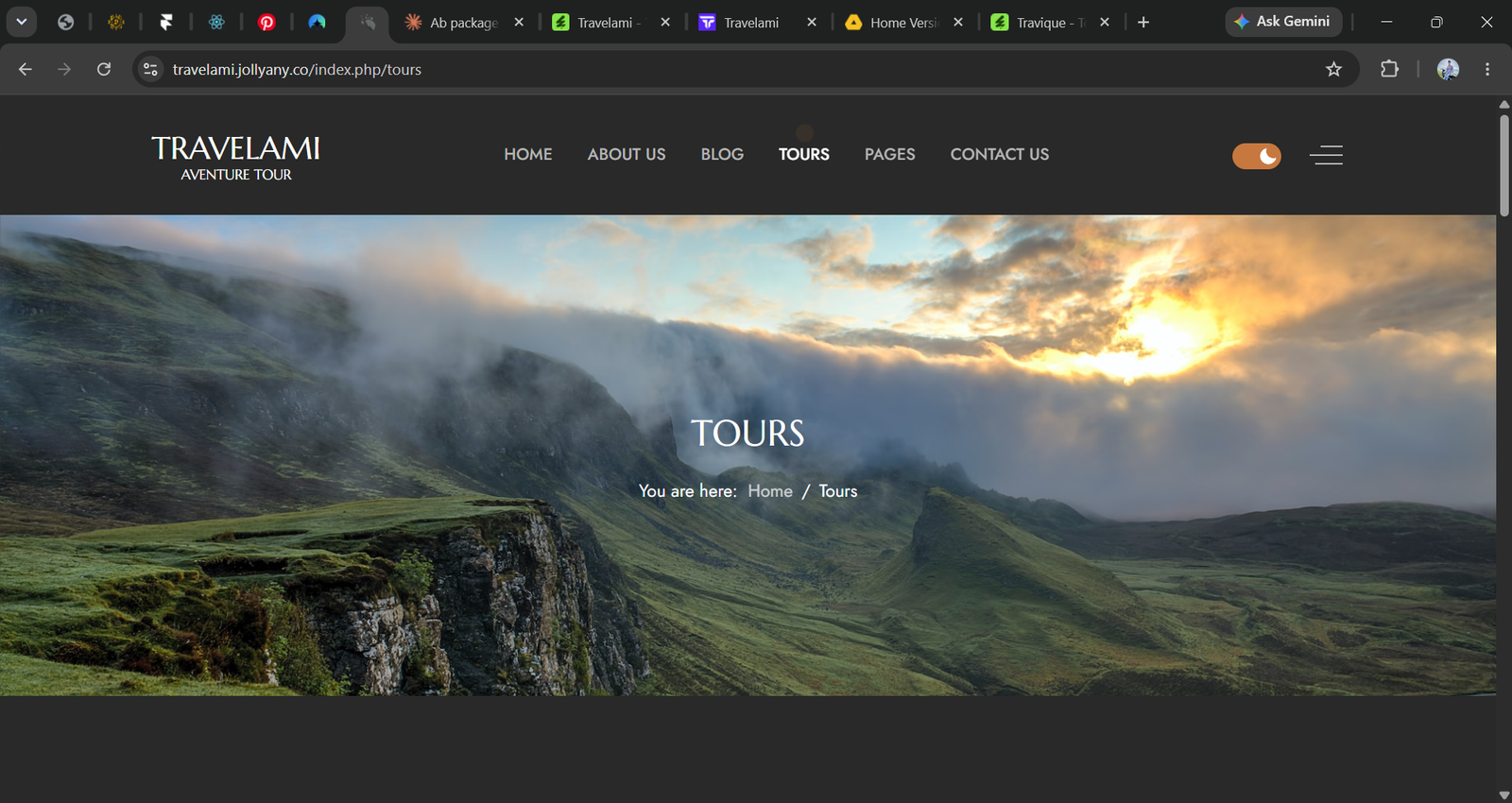1512x803 pixels.
Task: Open the pinned gold gear-logo tab
Action: point(116,22)
